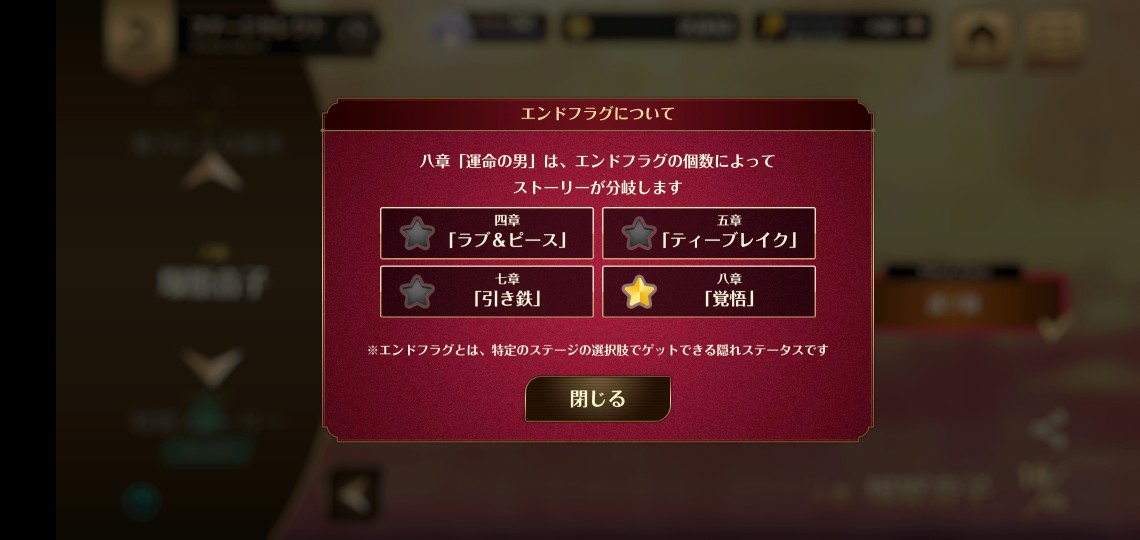
Task: Open the 五章「ティーブレイク」 flag panel
Action: [709, 233]
